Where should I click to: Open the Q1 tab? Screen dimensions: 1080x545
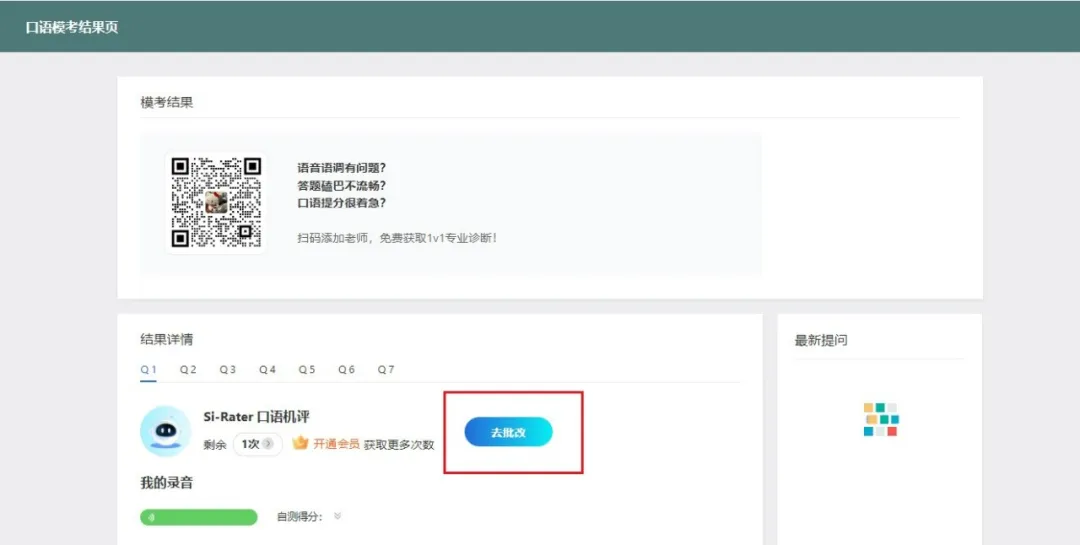(x=148, y=370)
